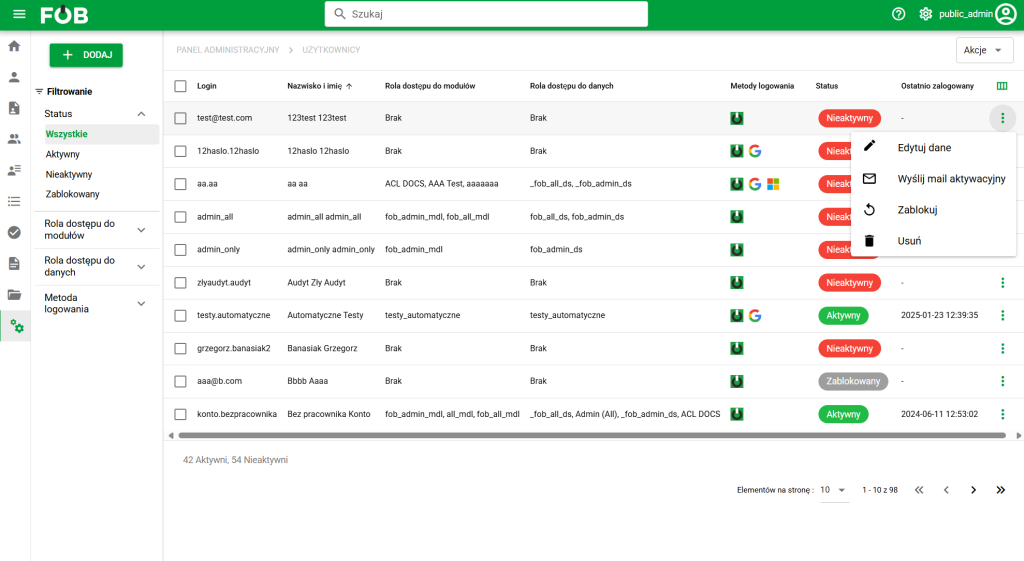
Task: Filter status by Nieaktywny
Action: click(69, 174)
